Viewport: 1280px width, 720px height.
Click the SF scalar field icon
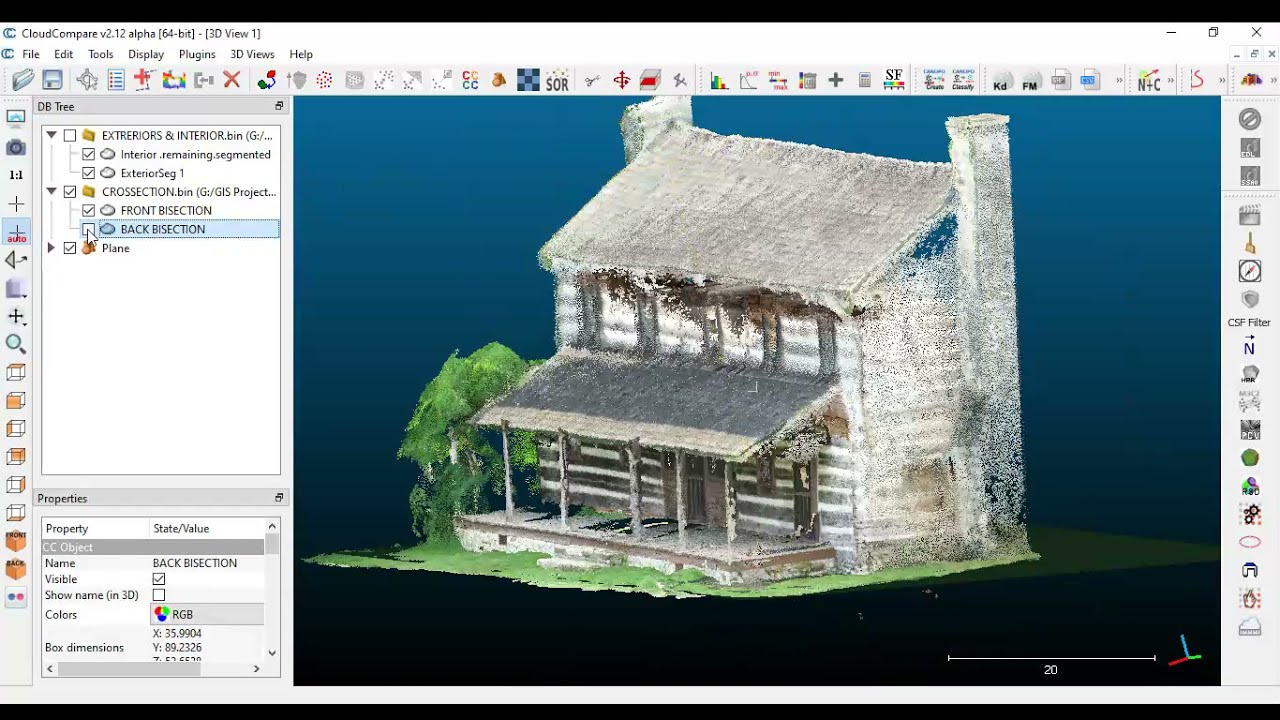(893, 80)
